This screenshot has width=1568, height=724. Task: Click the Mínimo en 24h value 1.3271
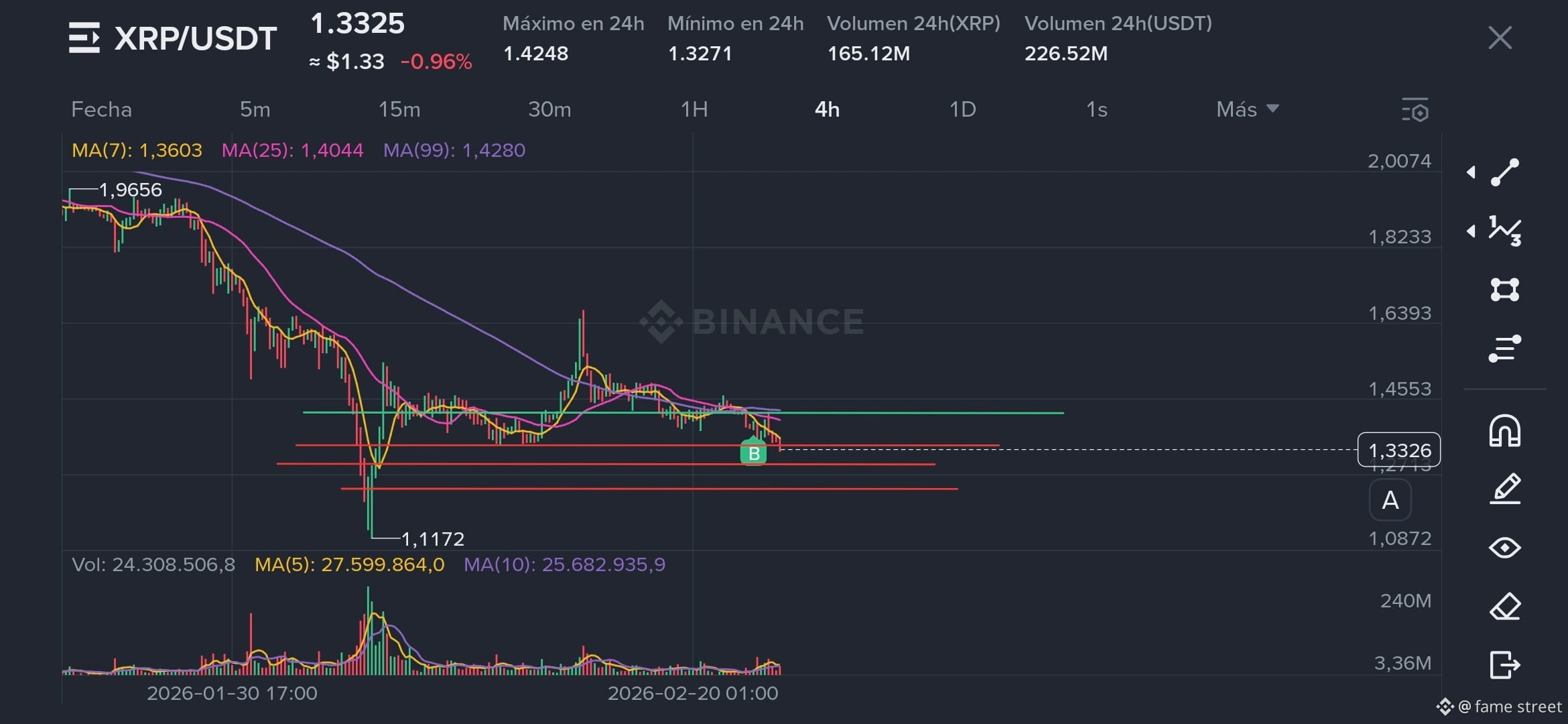(x=700, y=54)
